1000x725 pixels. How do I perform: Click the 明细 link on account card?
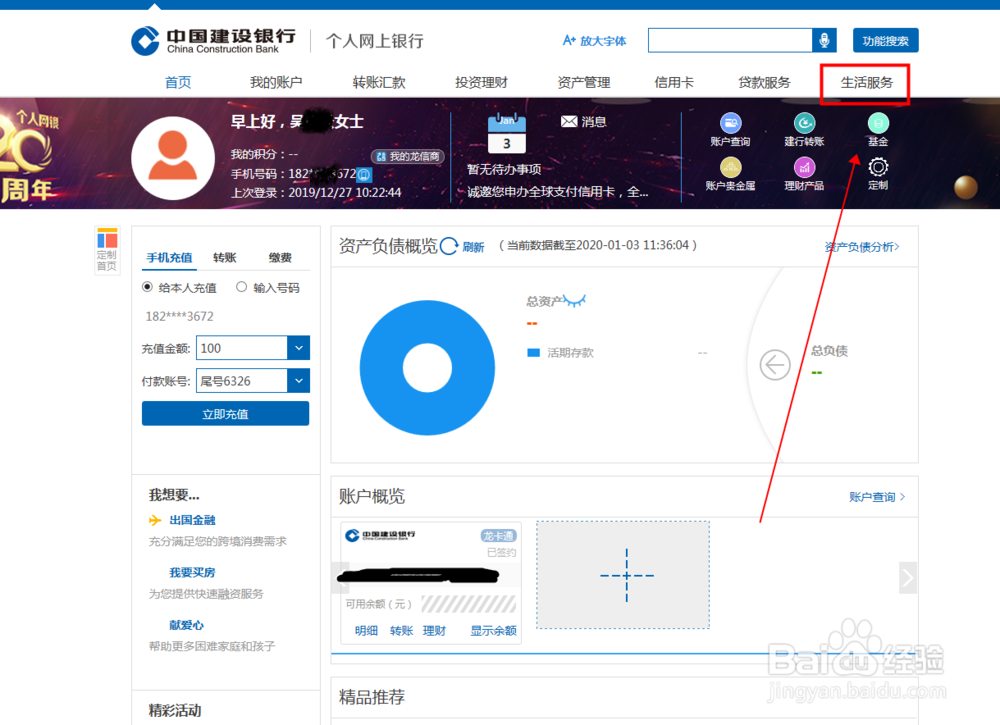tap(366, 631)
